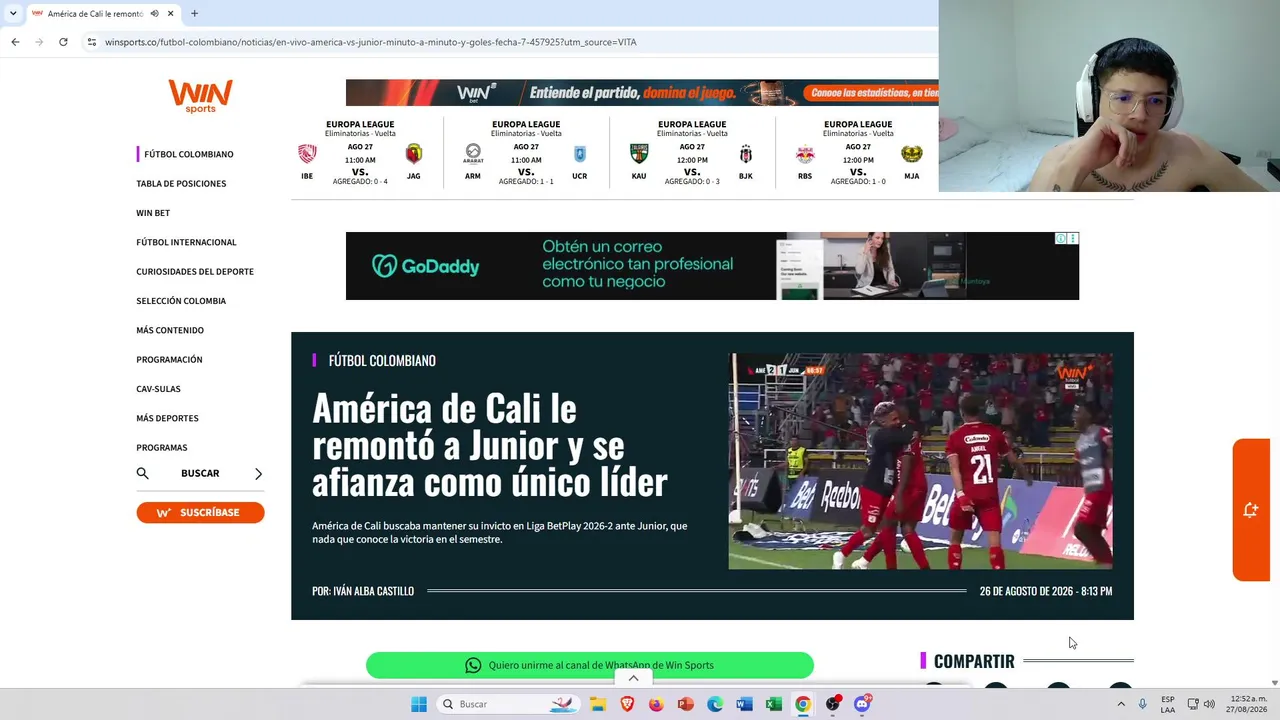Go to Selección Colombia section
Screen dimensions: 1280x720
(181, 301)
